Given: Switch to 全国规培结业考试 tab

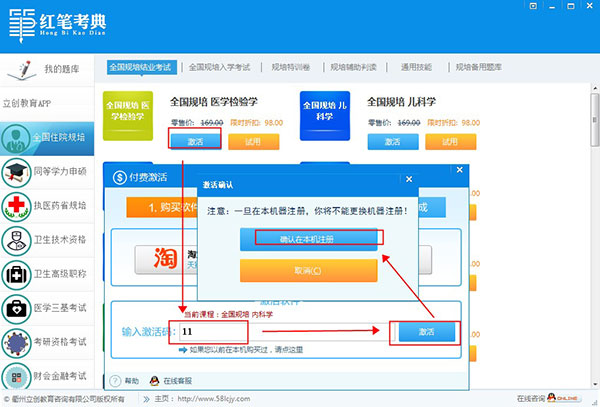Looking at the screenshot, I should point(142,67).
